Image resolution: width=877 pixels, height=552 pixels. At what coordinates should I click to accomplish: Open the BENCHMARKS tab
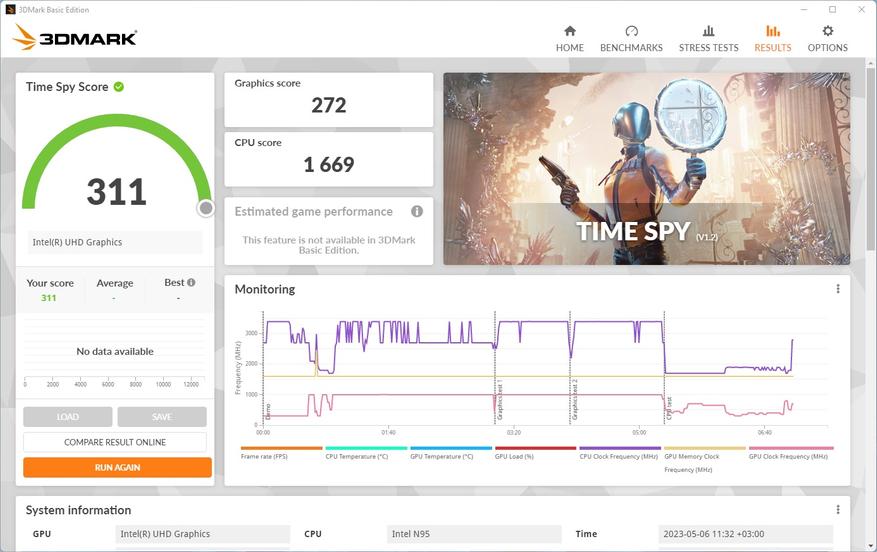click(631, 39)
